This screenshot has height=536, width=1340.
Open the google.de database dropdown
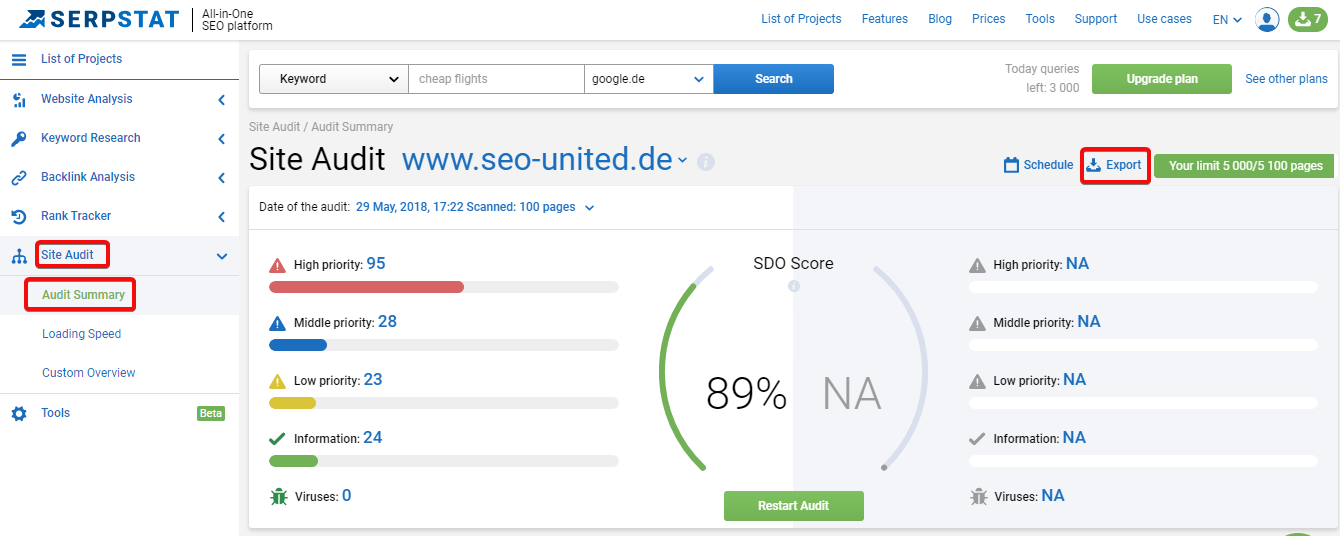coord(649,79)
